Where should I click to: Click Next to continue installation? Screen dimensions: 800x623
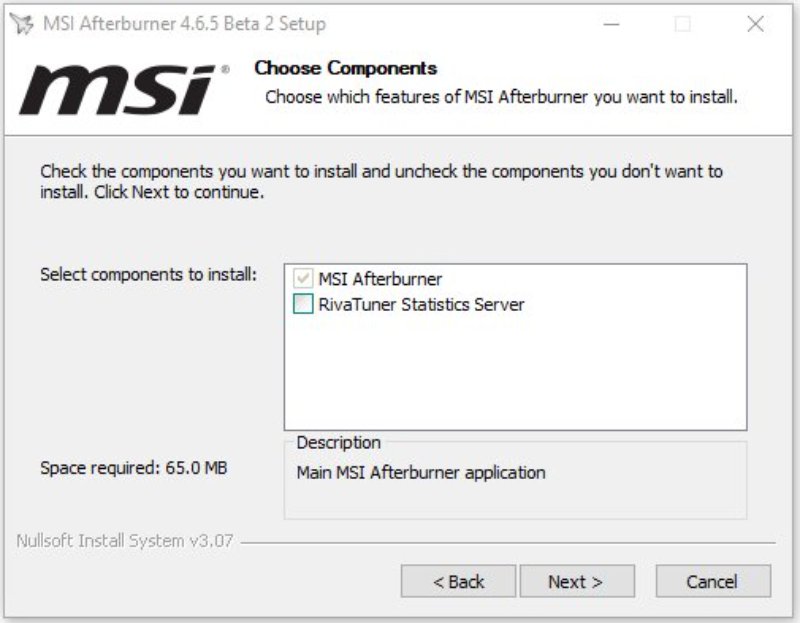point(576,581)
